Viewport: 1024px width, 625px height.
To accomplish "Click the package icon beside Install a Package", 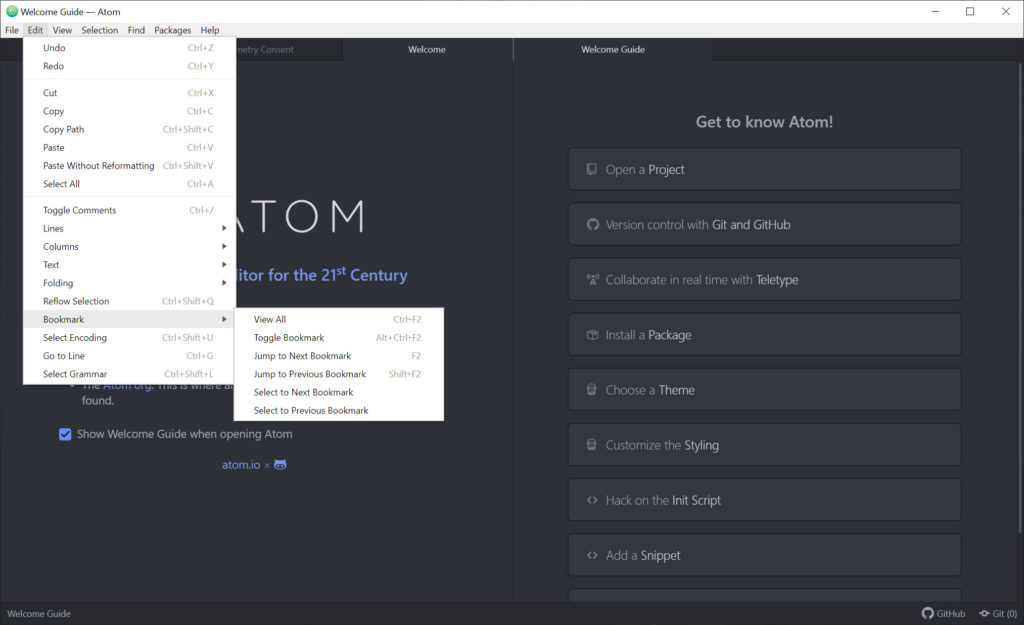I will (x=592, y=335).
